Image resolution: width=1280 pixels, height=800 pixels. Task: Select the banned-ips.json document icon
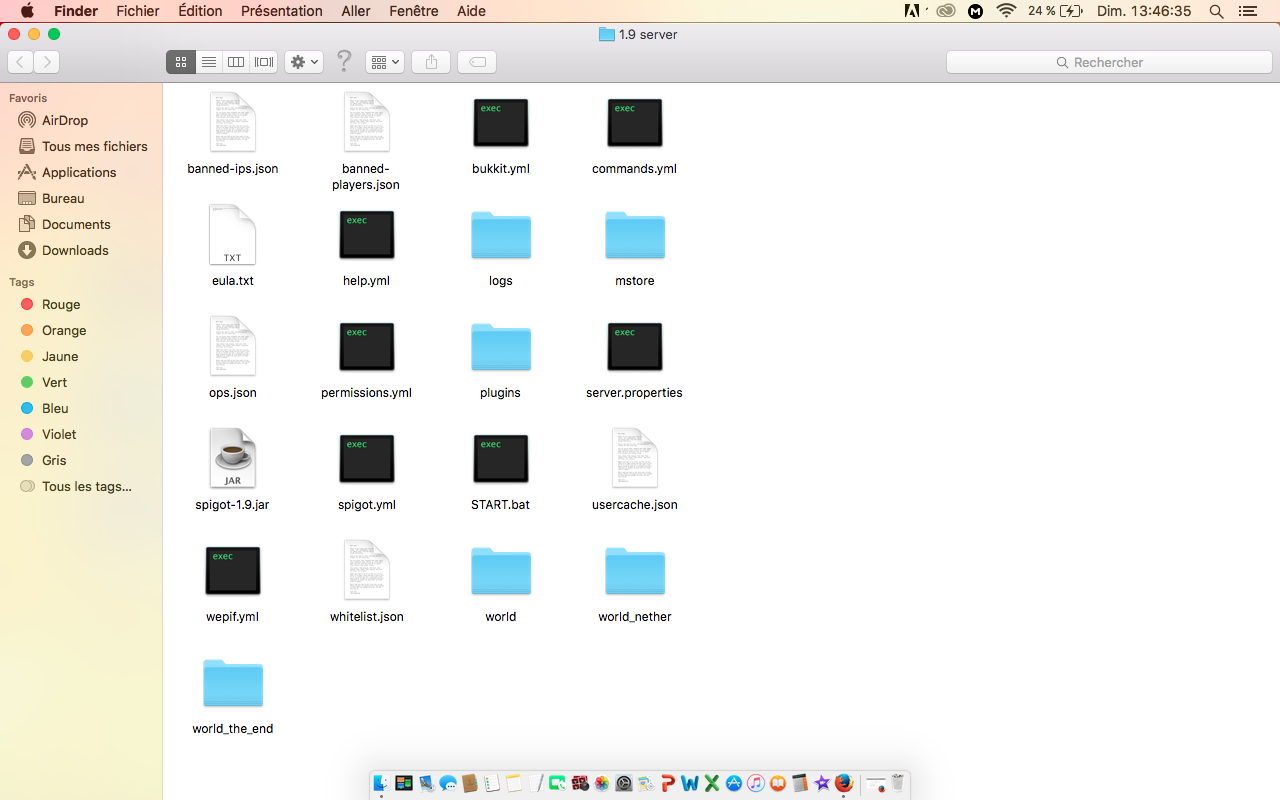click(x=233, y=123)
